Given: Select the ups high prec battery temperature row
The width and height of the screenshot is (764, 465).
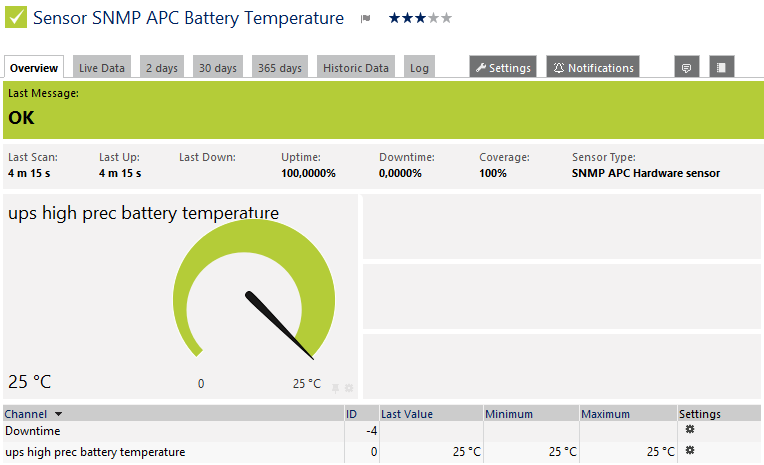Looking at the screenshot, I should coord(95,452).
